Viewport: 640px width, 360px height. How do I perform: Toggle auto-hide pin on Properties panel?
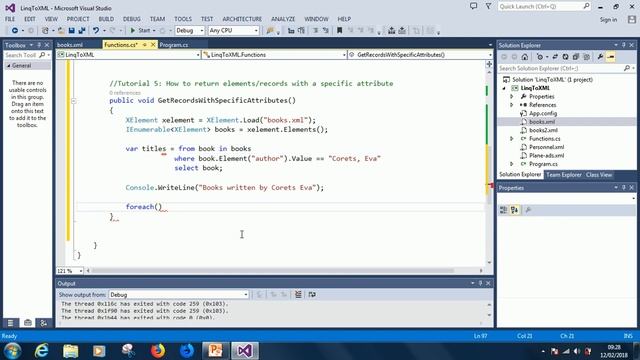pyautogui.click(x=624, y=188)
